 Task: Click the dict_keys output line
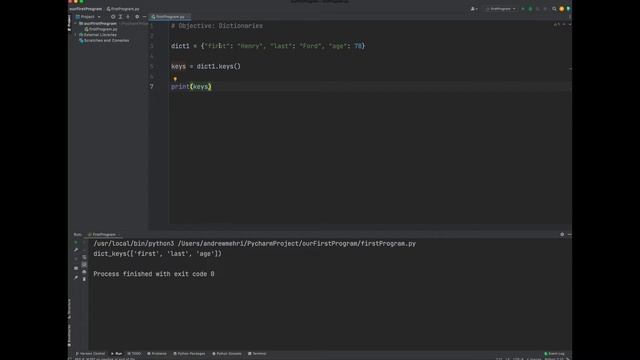pyautogui.click(x=158, y=254)
